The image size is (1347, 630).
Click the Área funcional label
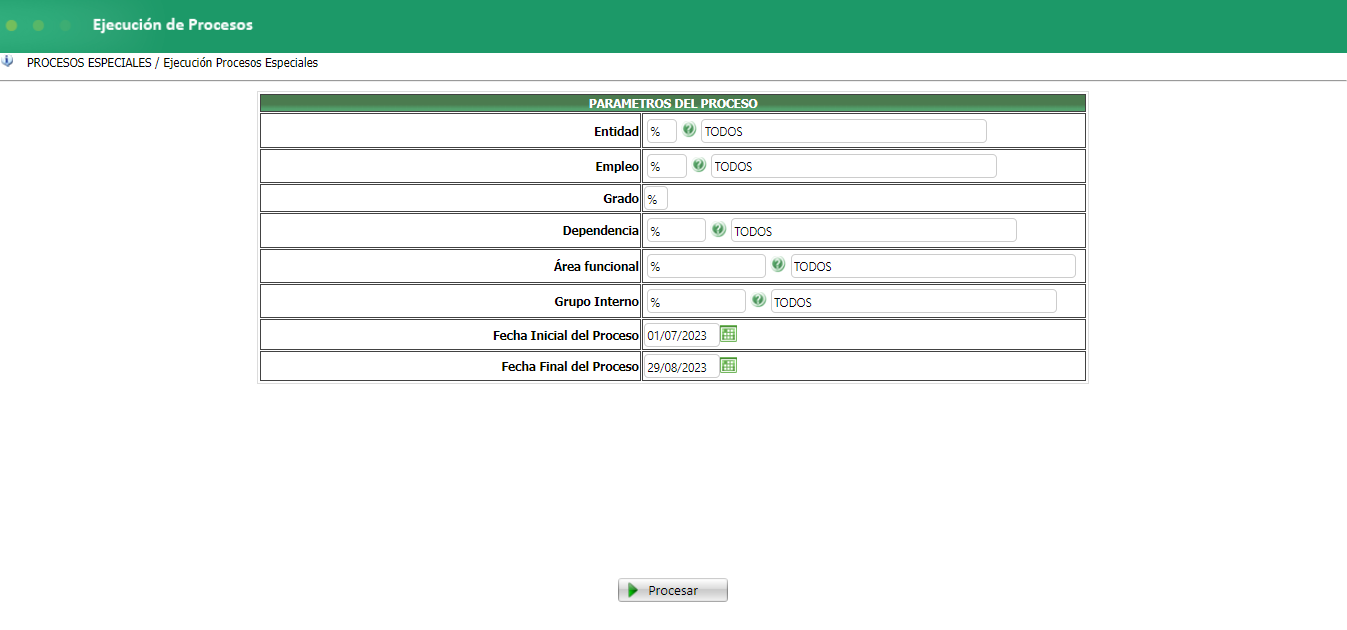pos(596,266)
